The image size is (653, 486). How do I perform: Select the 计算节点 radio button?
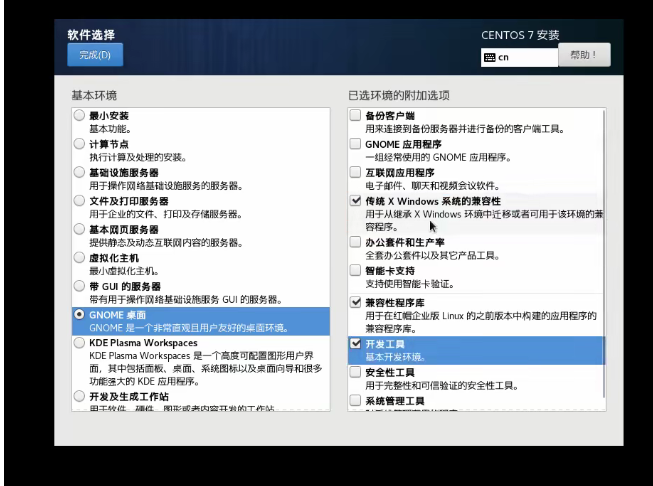point(79,144)
